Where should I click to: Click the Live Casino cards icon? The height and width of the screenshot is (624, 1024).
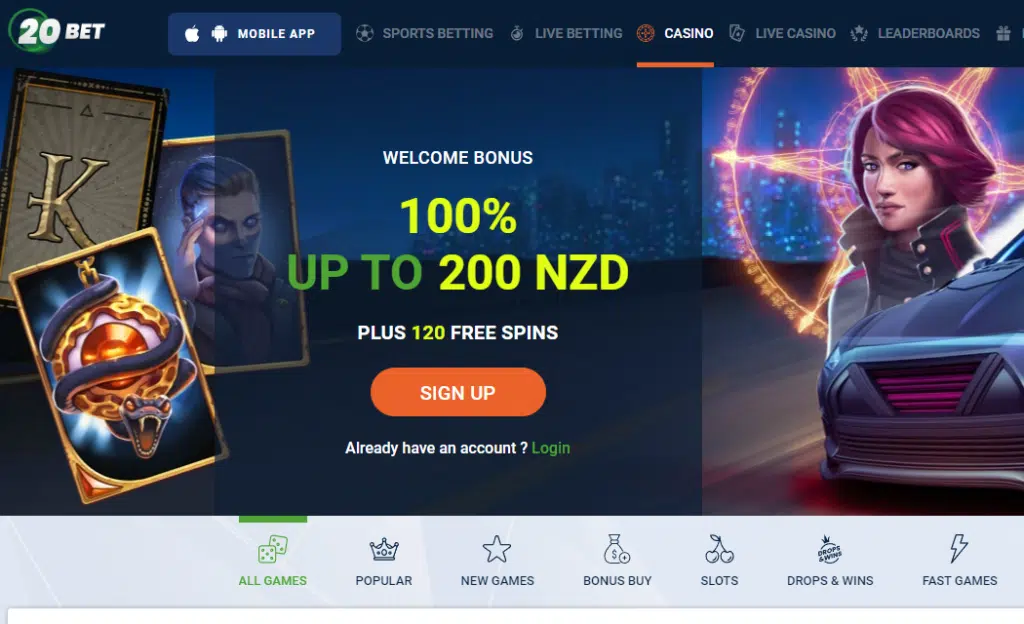click(x=737, y=33)
